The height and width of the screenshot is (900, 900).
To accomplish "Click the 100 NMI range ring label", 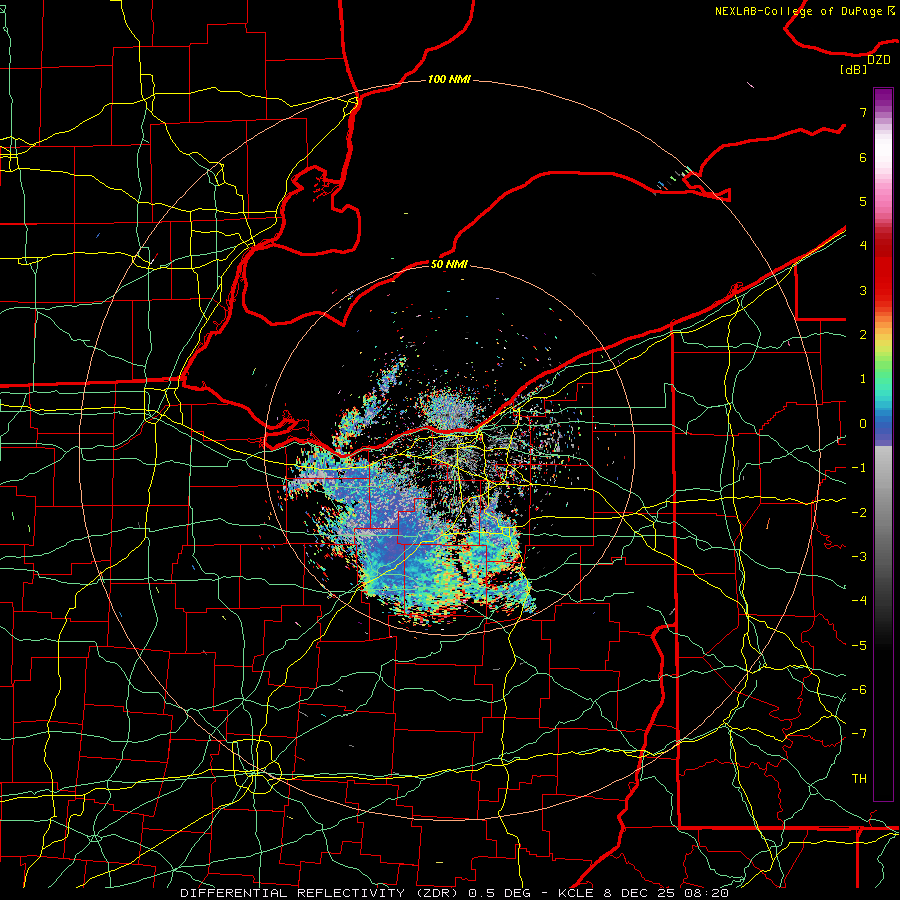I will (x=449, y=79).
